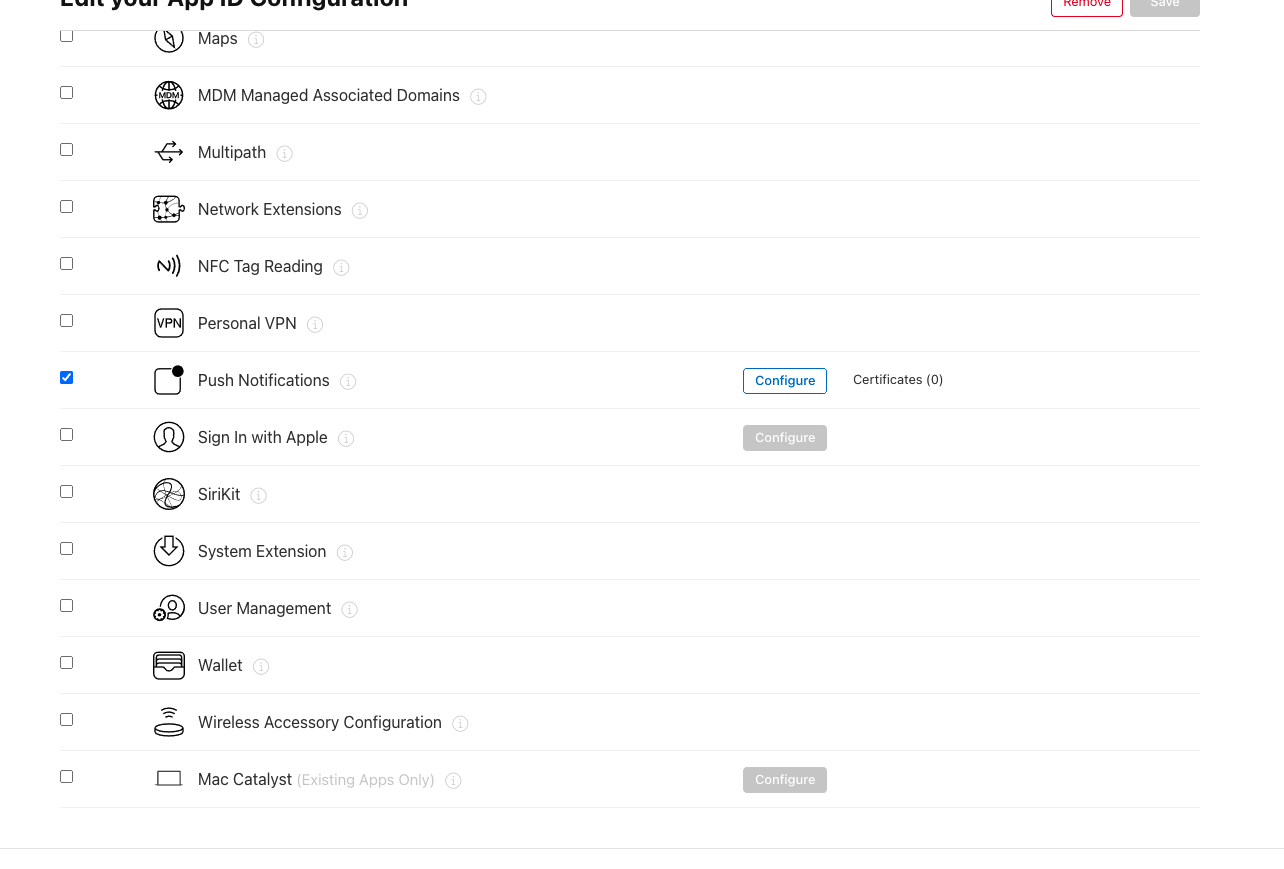Screen dimensions: 1284x869
Task: Click the grey Save button
Action: [1165, 5]
